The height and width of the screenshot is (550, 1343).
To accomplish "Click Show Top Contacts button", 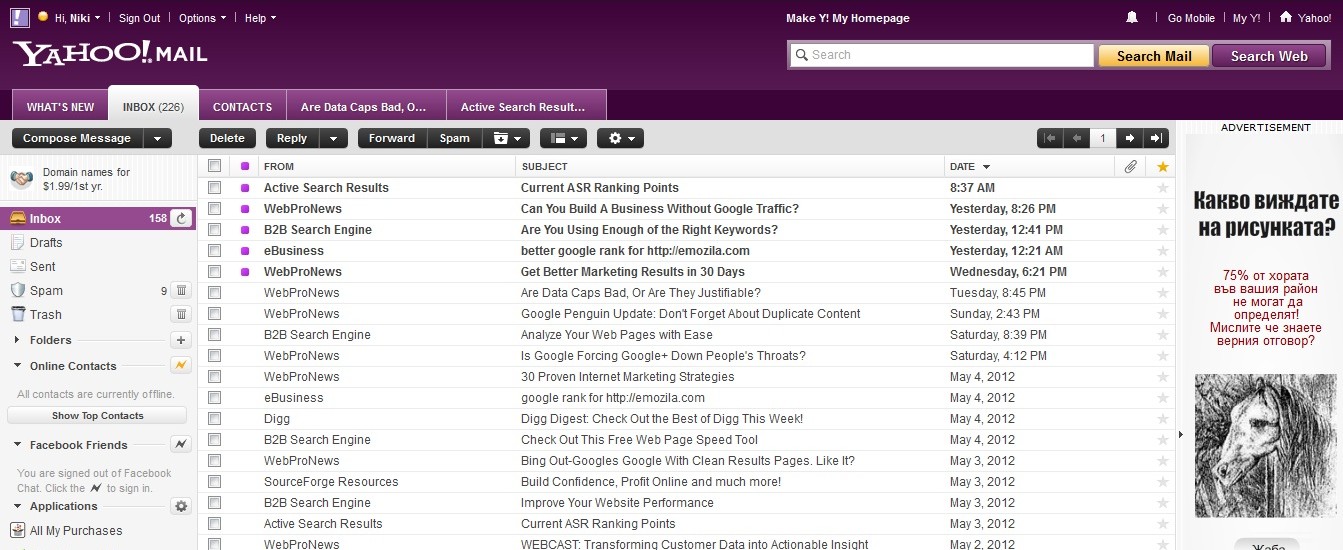I will pyautogui.click(x=97, y=416).
